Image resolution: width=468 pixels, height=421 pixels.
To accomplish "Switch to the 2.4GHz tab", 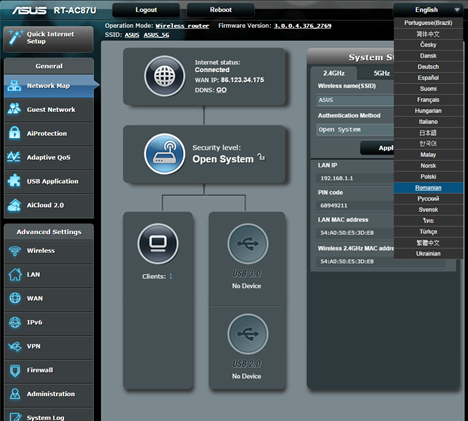I will tap(334, 73).
